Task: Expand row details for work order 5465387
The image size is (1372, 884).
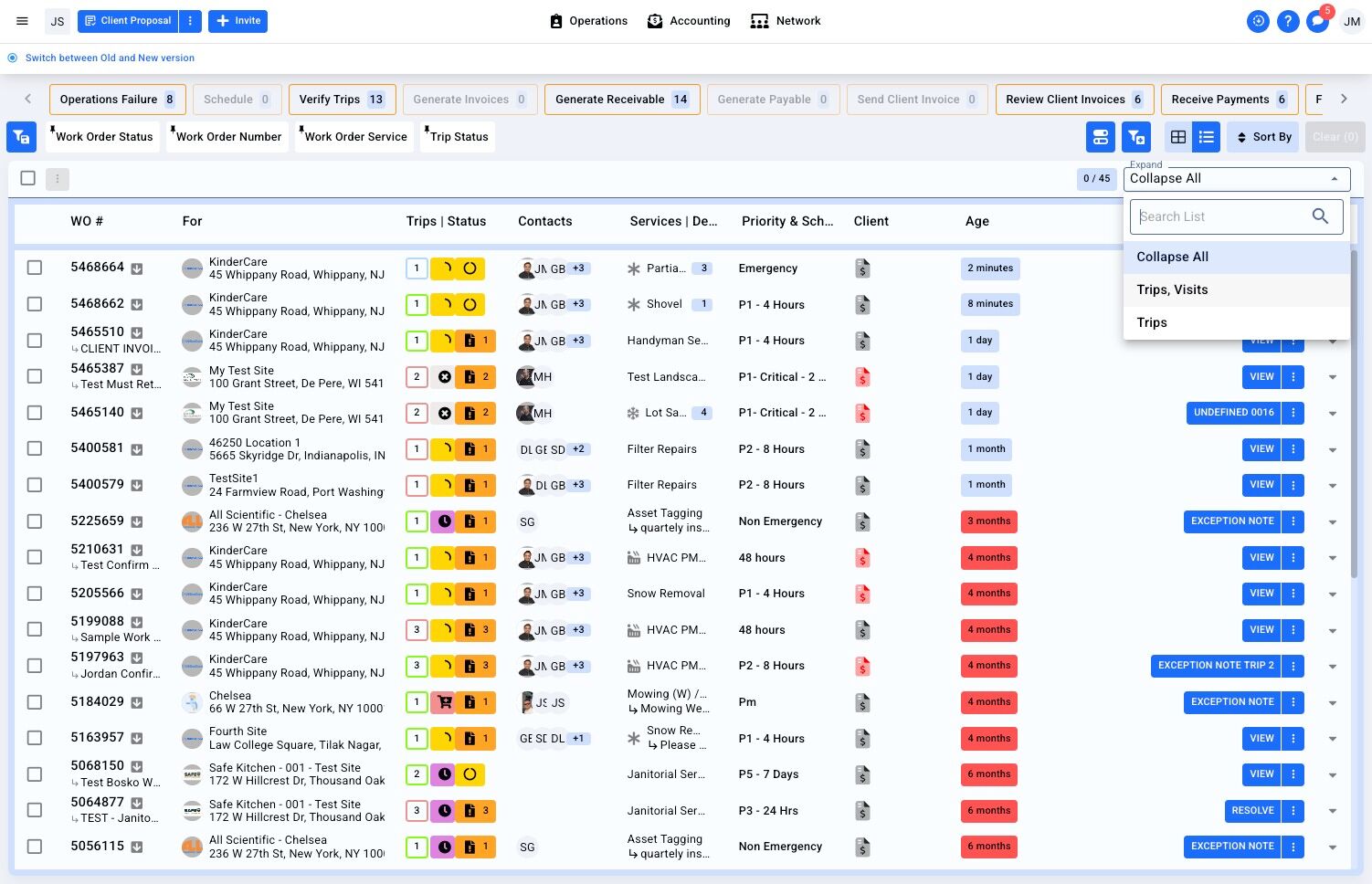Action: point(1332,377)
